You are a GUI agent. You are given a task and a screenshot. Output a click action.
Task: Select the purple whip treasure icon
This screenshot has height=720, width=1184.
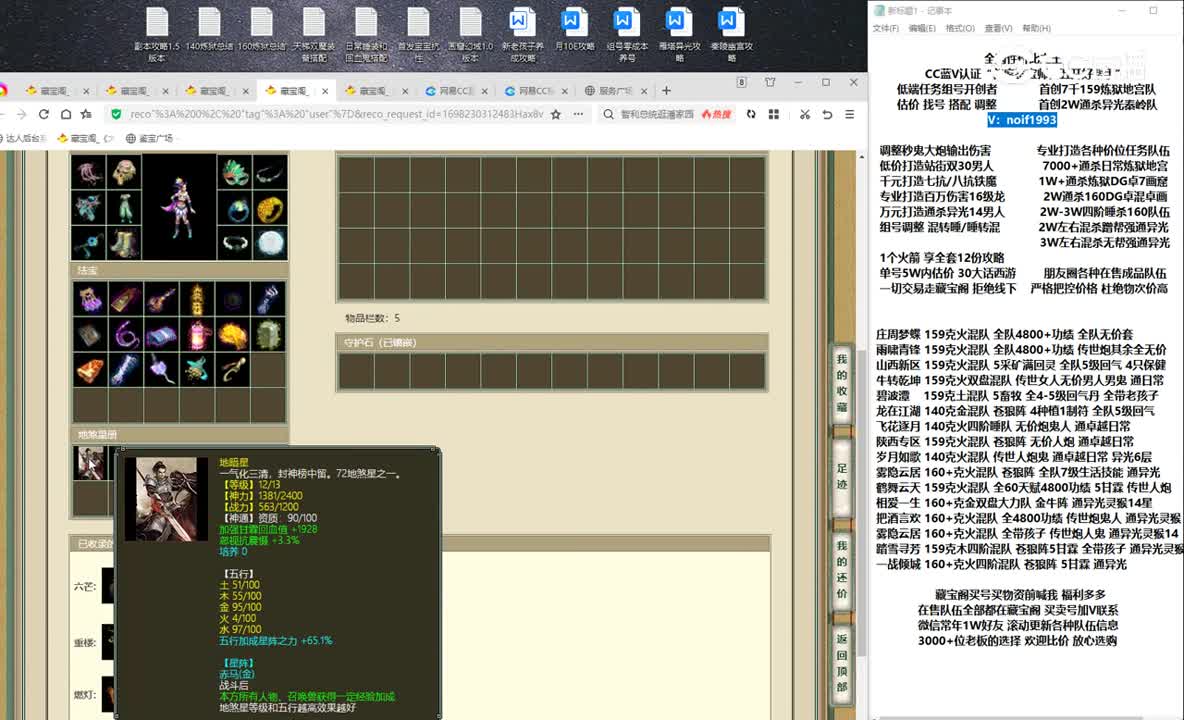coord(126,335)
